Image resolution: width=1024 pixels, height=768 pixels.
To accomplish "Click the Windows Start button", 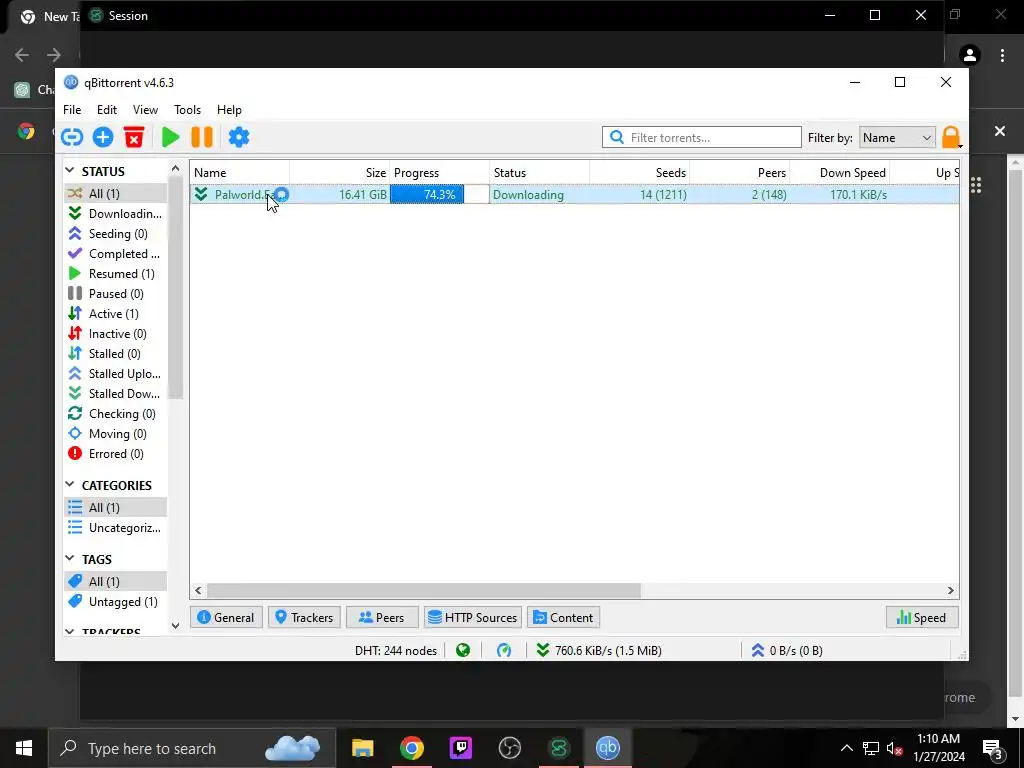I will click(x=24, y=748).
